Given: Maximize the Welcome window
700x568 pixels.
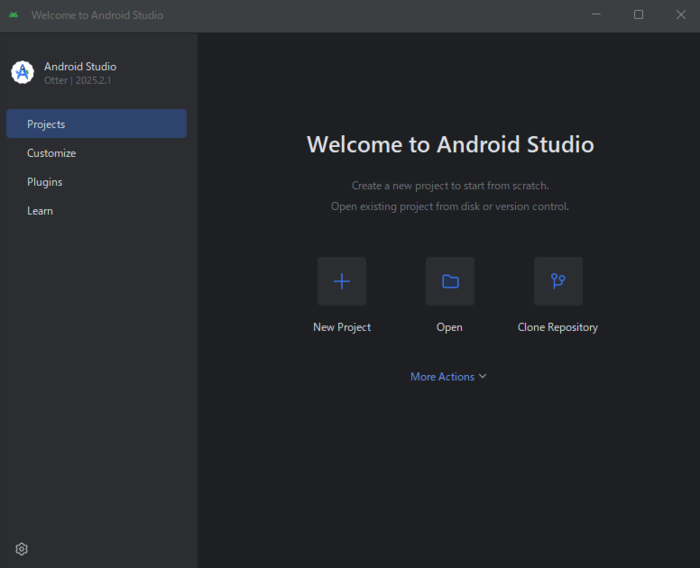Looking at the screenshot, I should [x=638, y=15].
